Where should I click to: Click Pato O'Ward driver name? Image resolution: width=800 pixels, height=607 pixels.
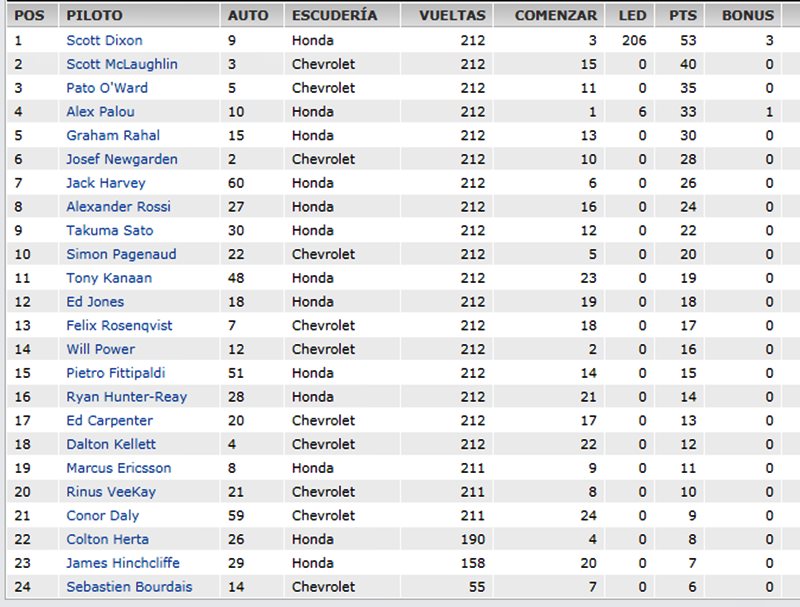point(107,88)
